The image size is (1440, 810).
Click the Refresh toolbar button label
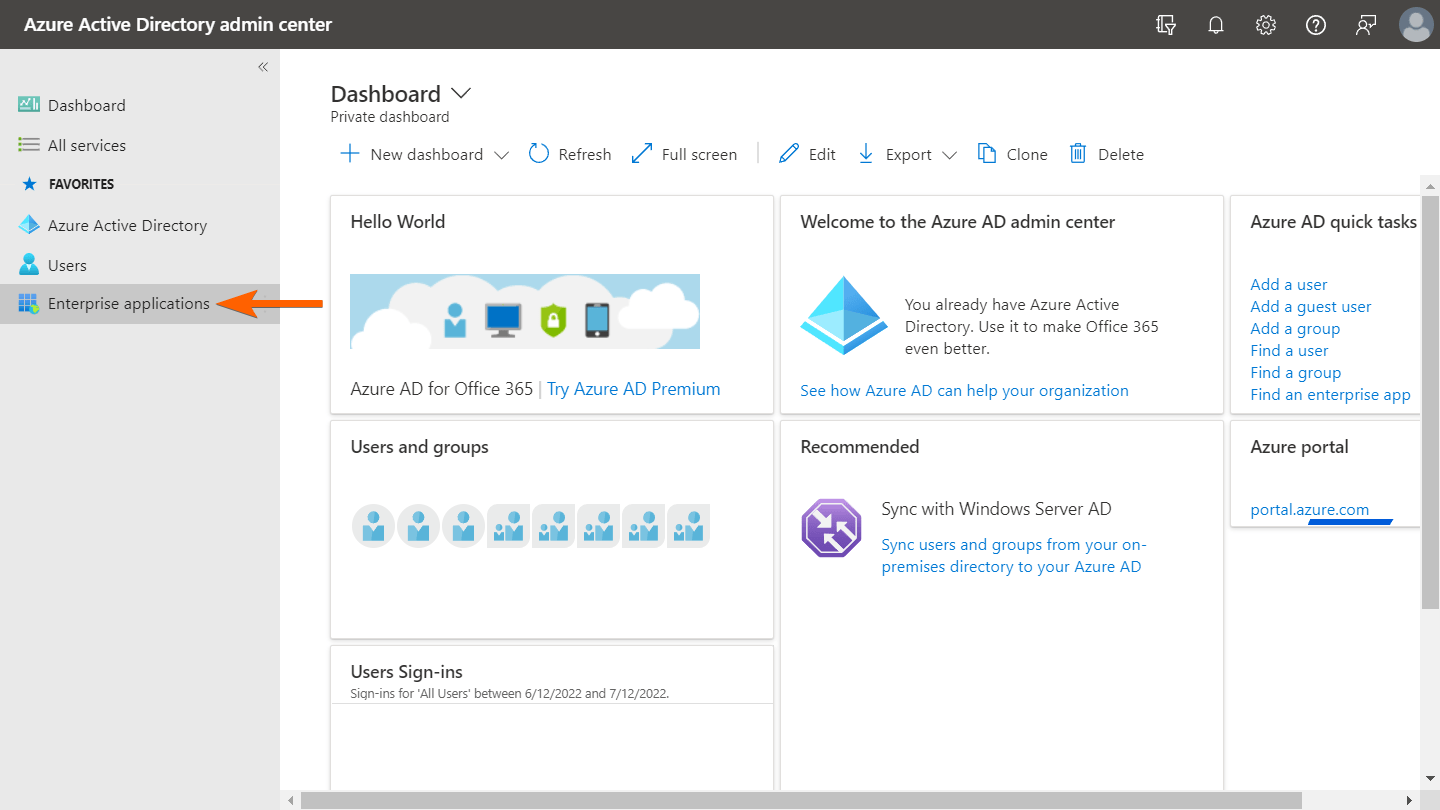[x=585, y=154]
